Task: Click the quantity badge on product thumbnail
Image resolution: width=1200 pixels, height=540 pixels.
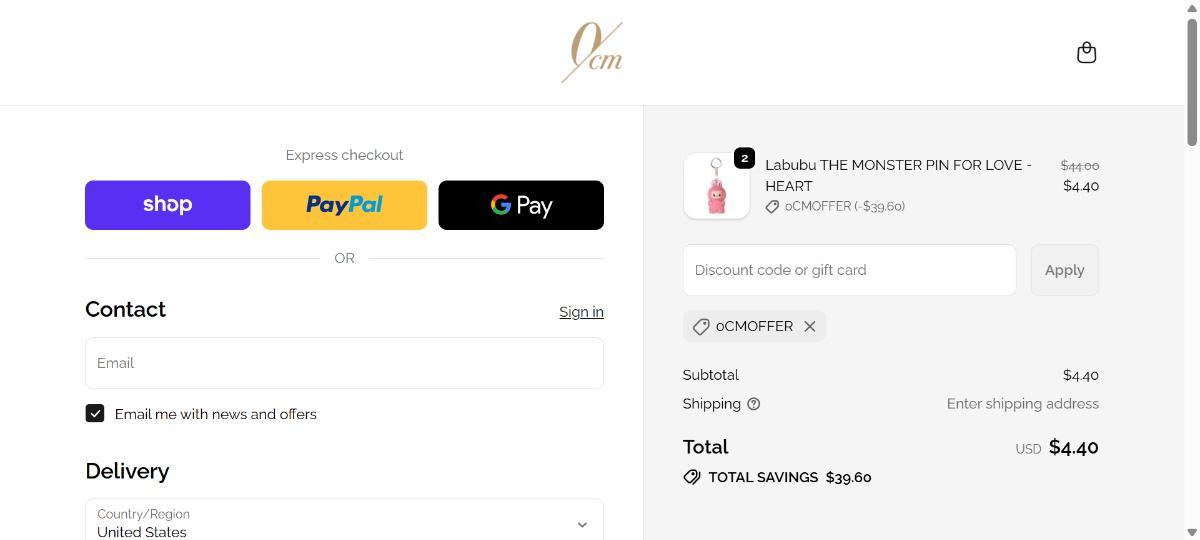Action: click(x=744, y=158)
